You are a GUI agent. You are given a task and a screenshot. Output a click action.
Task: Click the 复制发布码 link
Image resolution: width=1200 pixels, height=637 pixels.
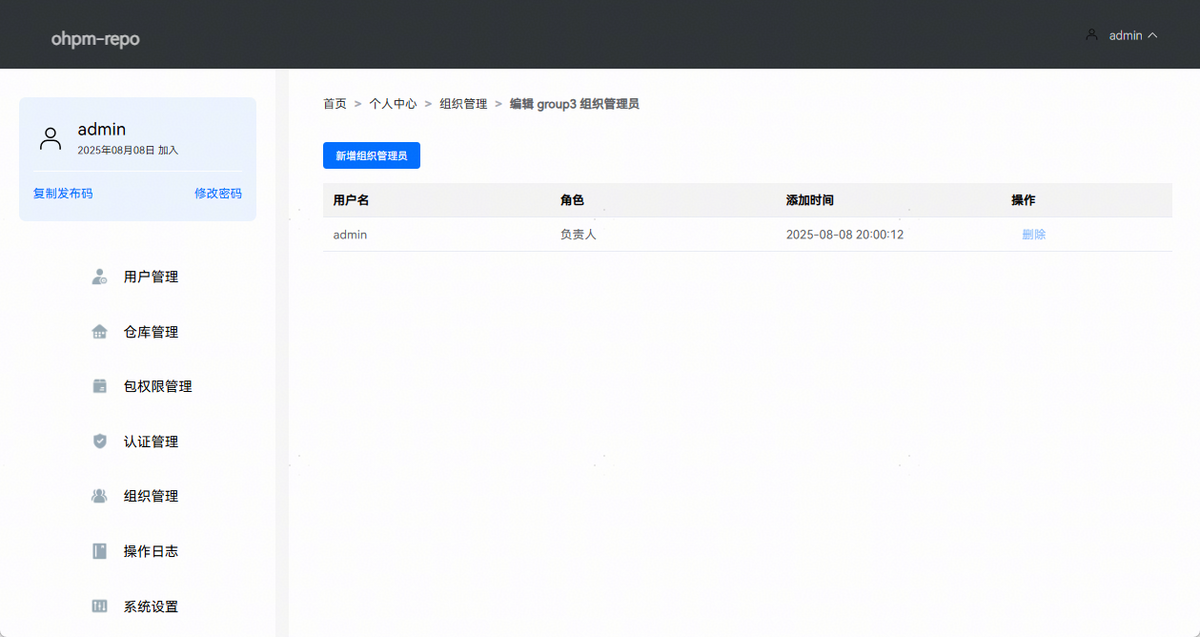63,193
